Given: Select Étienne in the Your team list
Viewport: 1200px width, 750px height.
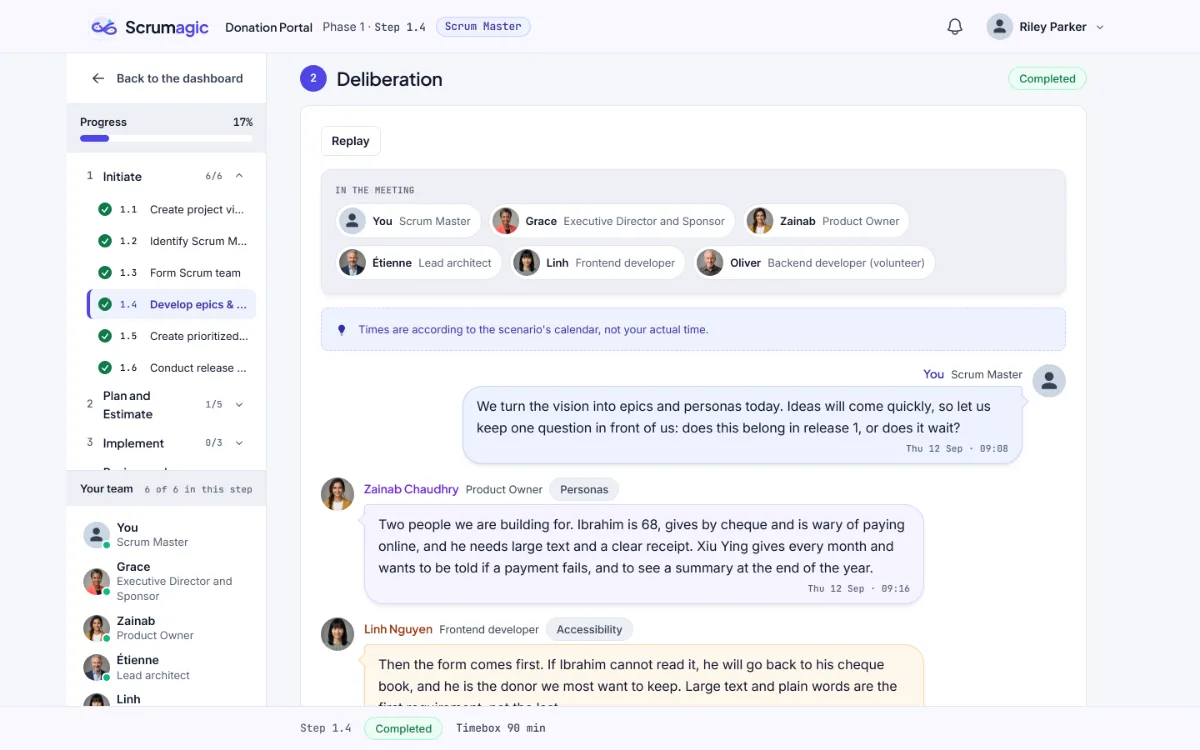Looking at the screenshot, I should [x=166, y=667].
